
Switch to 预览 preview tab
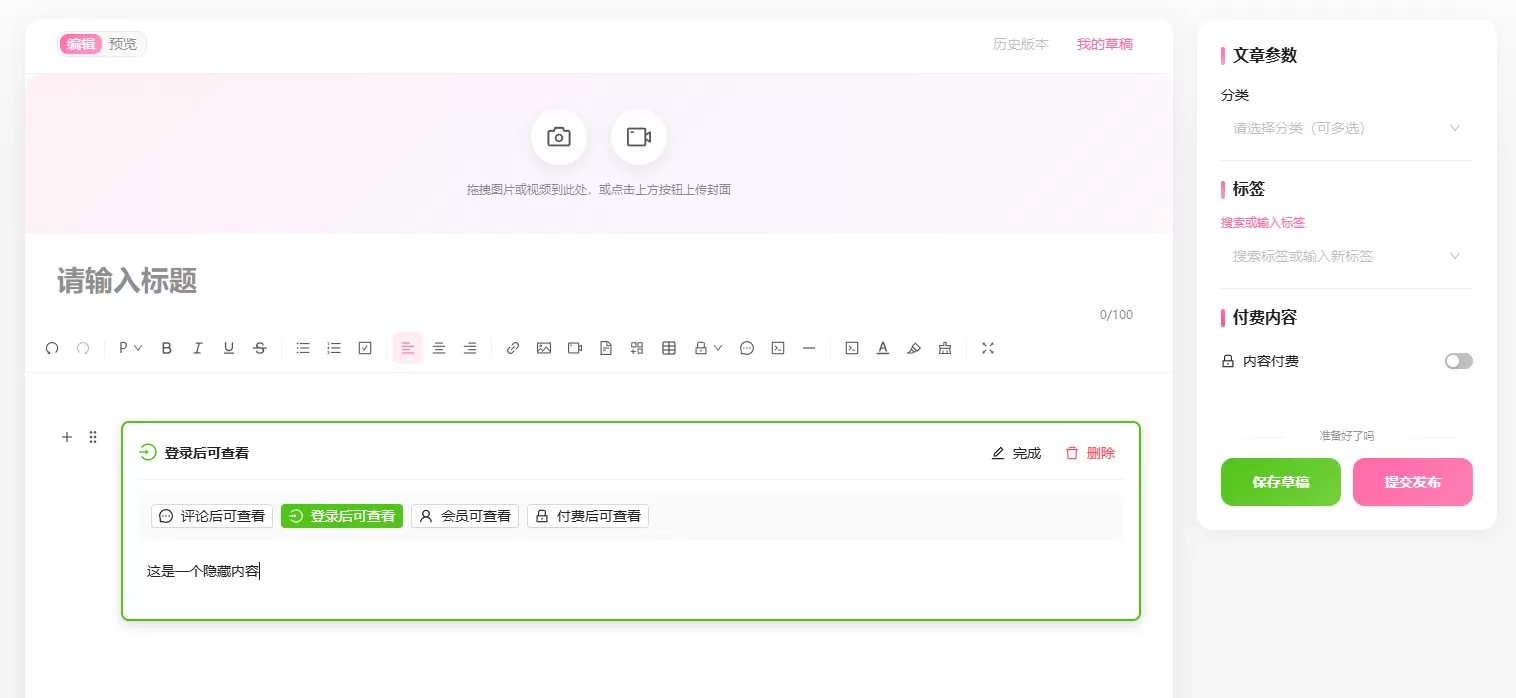pyautogui.click(x=123, y=44)
